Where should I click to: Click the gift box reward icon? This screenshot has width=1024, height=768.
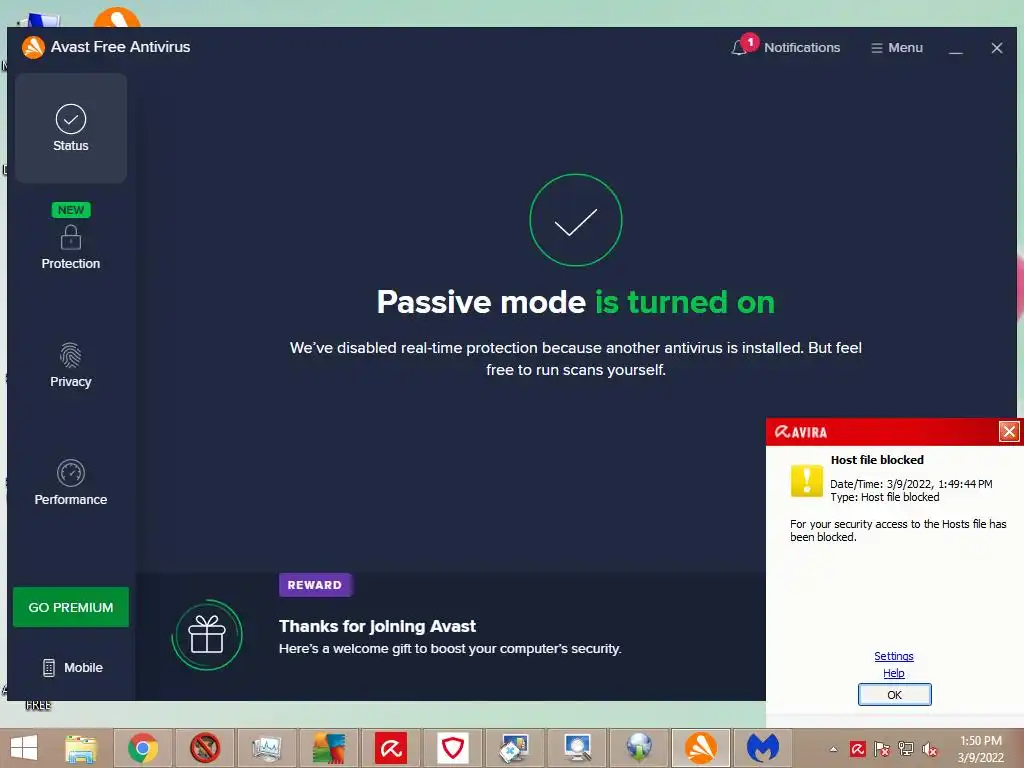point(207,635)
